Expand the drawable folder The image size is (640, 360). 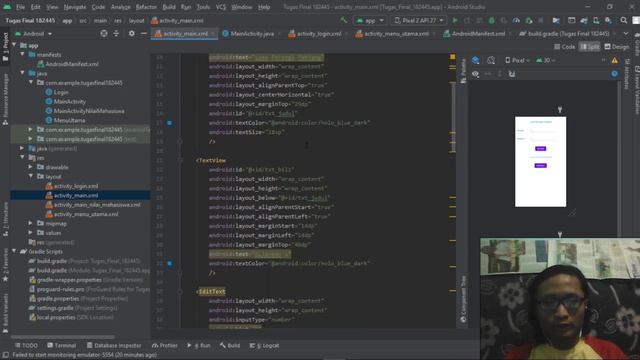coord(31,167)
